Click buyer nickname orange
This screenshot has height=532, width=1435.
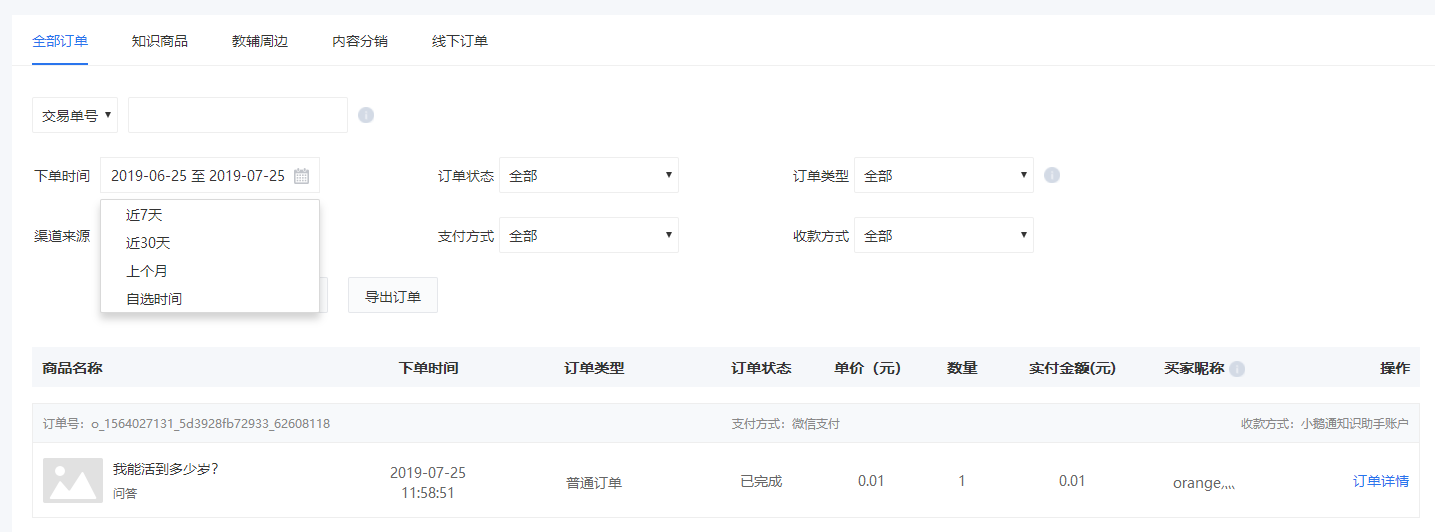[x=1204, y=483]
